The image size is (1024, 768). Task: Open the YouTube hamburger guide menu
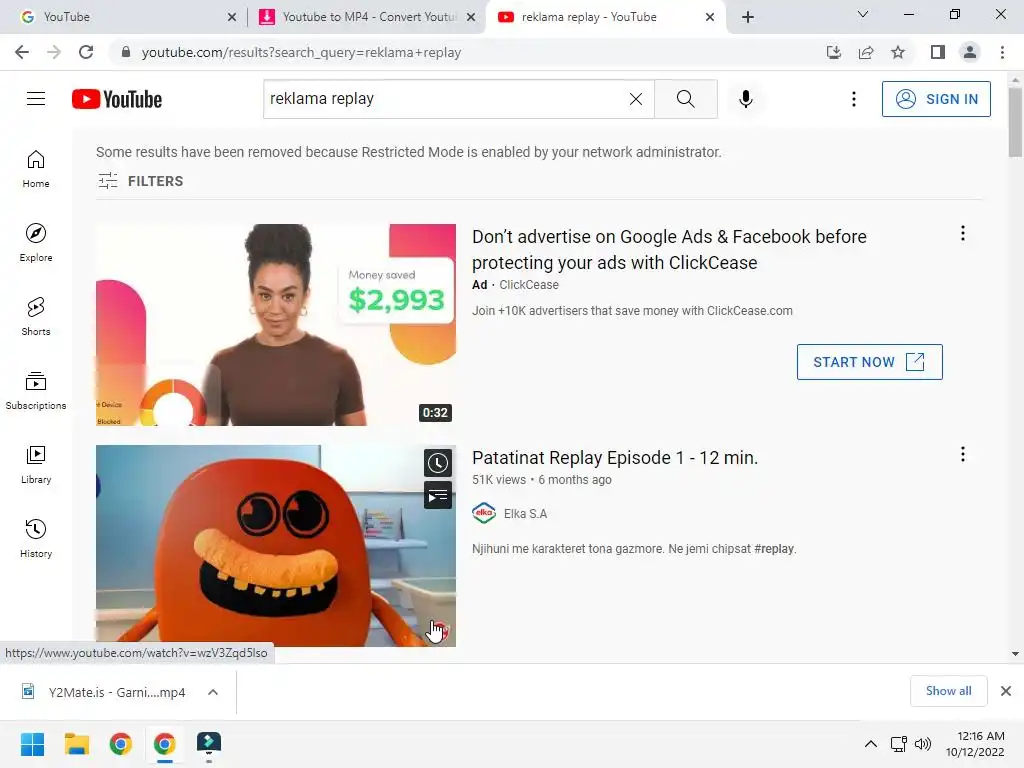click(36, 99)
